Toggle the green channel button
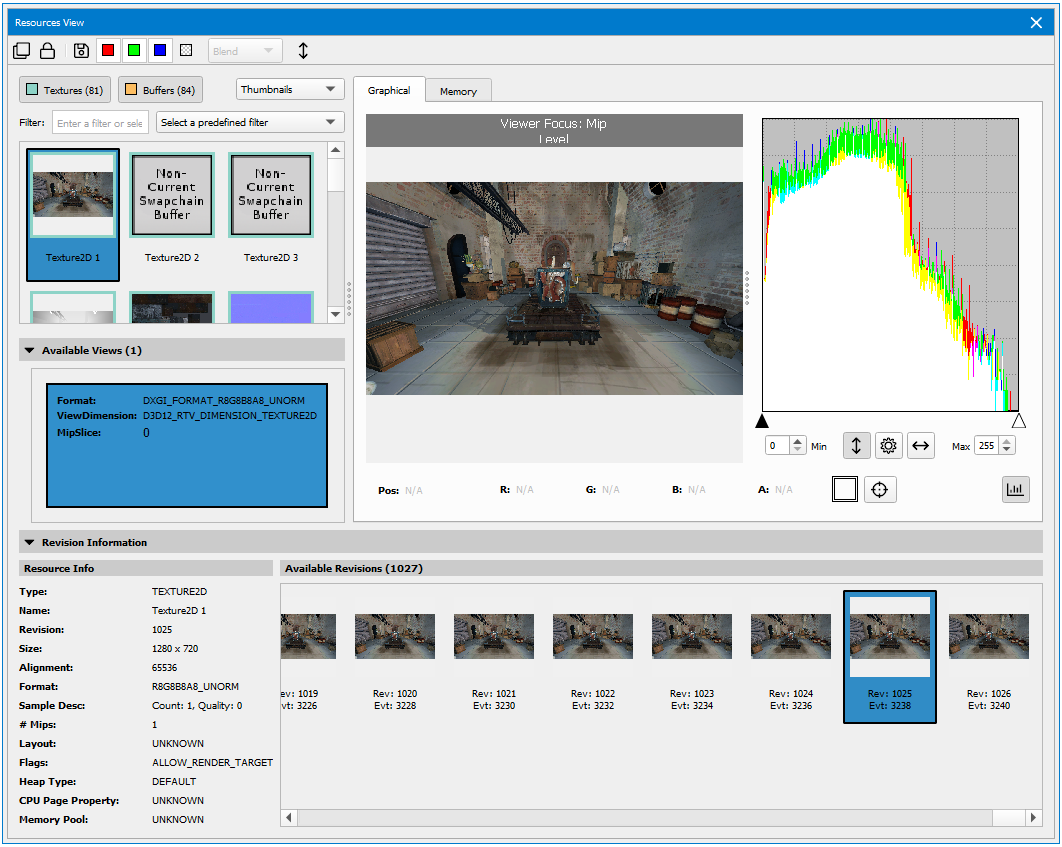Screen dimensions: 1062x847 134,51
